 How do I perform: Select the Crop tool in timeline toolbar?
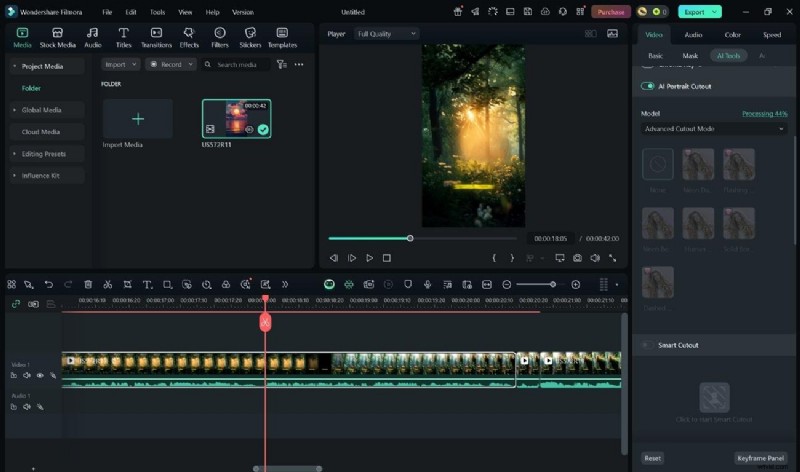click(x=128, y=284)
